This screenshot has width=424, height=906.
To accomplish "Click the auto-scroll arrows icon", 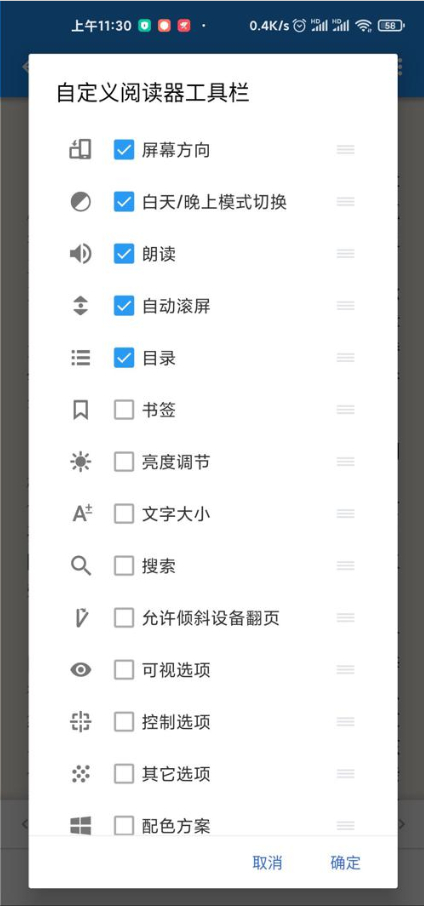I will point(80,306).
